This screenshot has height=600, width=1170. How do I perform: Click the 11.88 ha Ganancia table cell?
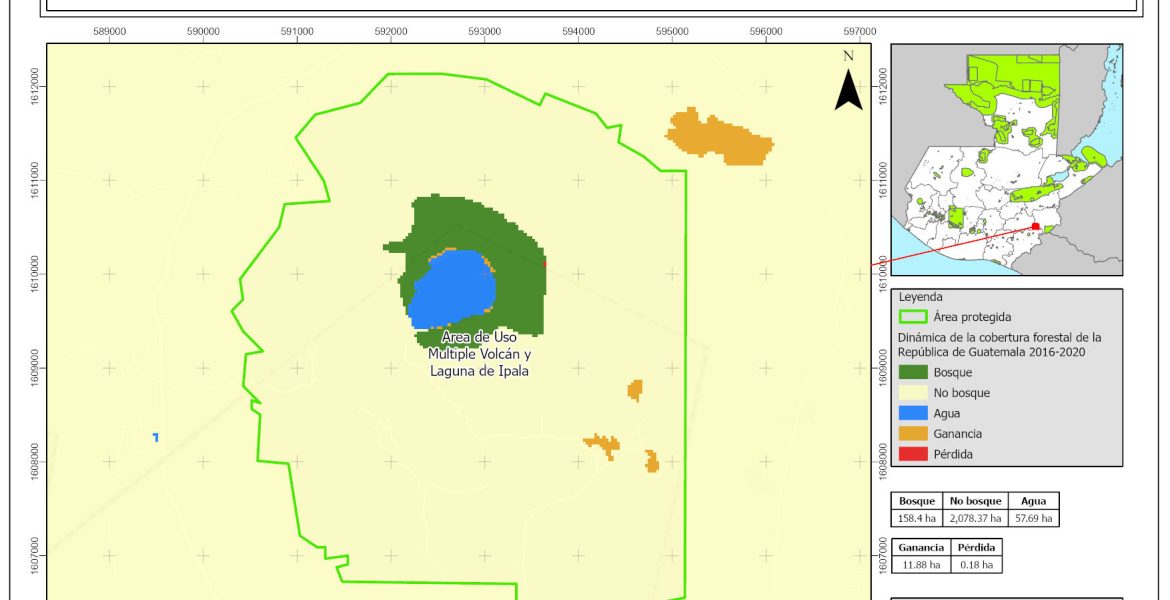[x=919, y=565]
